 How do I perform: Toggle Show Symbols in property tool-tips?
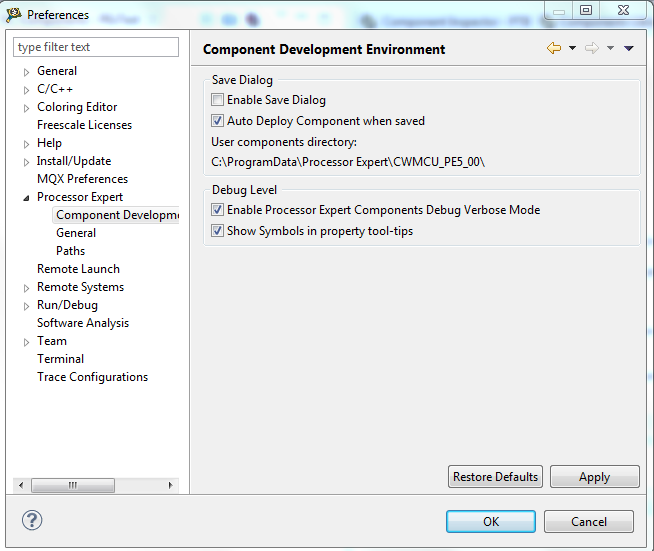[x=217, y=231]
